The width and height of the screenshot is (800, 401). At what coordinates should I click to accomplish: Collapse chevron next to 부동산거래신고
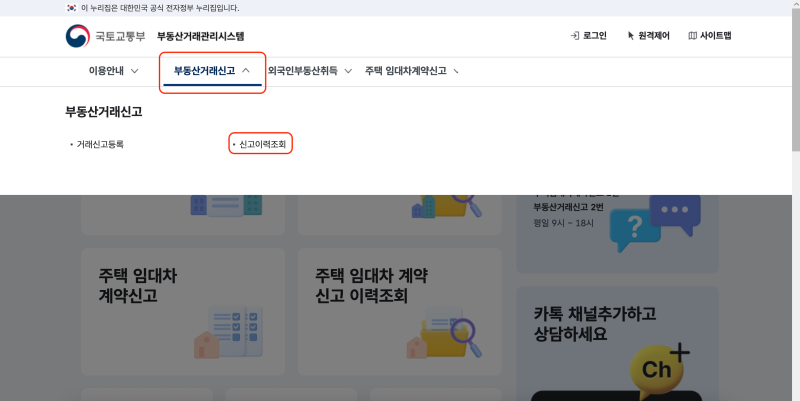246,70
